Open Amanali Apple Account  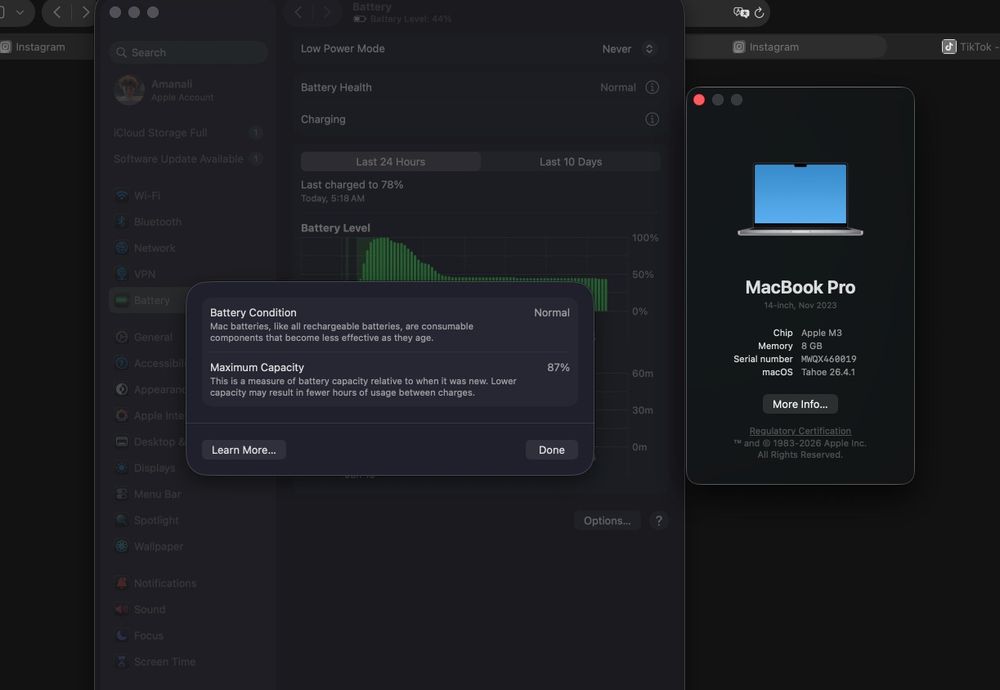[x=189, y=90]
